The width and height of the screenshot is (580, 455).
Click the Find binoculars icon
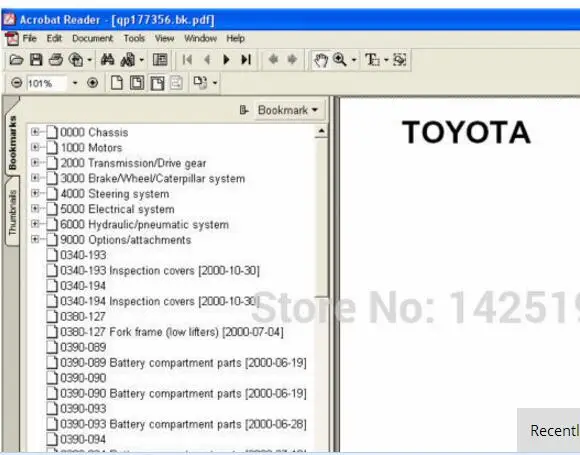click(x=107, y=60)
